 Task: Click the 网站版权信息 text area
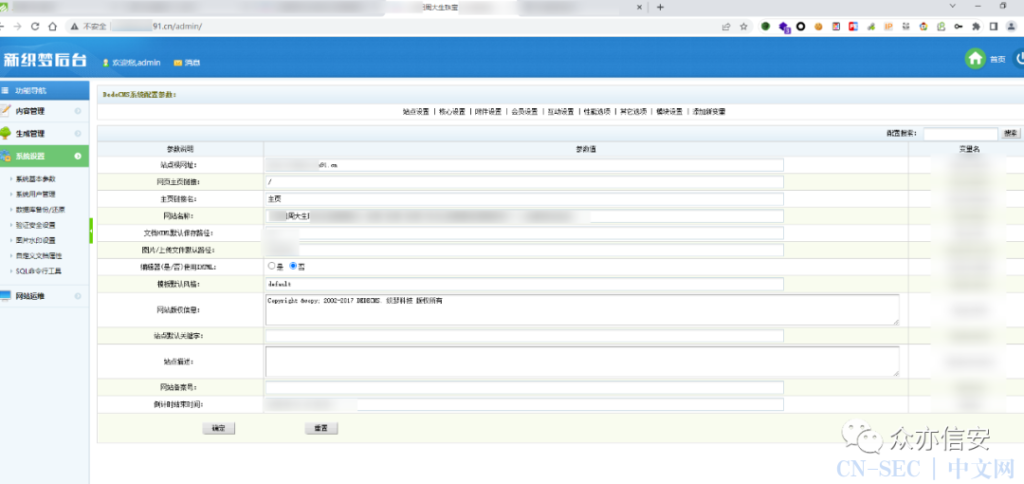click(x=582, y=310)
